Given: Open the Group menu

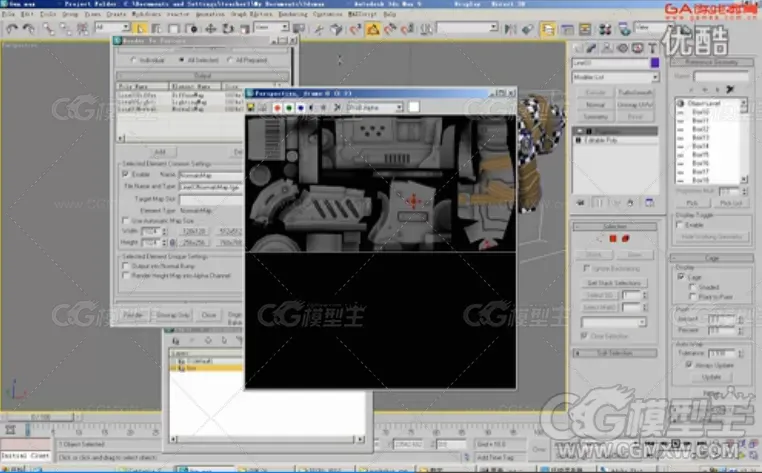Looking at the screenshot, I should (70, 15).
